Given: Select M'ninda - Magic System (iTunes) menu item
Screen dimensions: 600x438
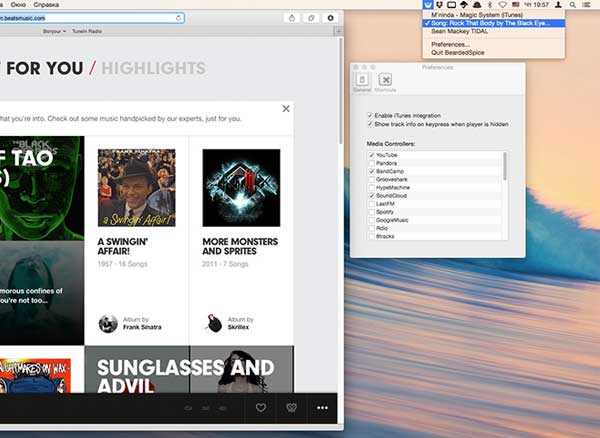Looking at the screenshot, I should click(494, 15).
